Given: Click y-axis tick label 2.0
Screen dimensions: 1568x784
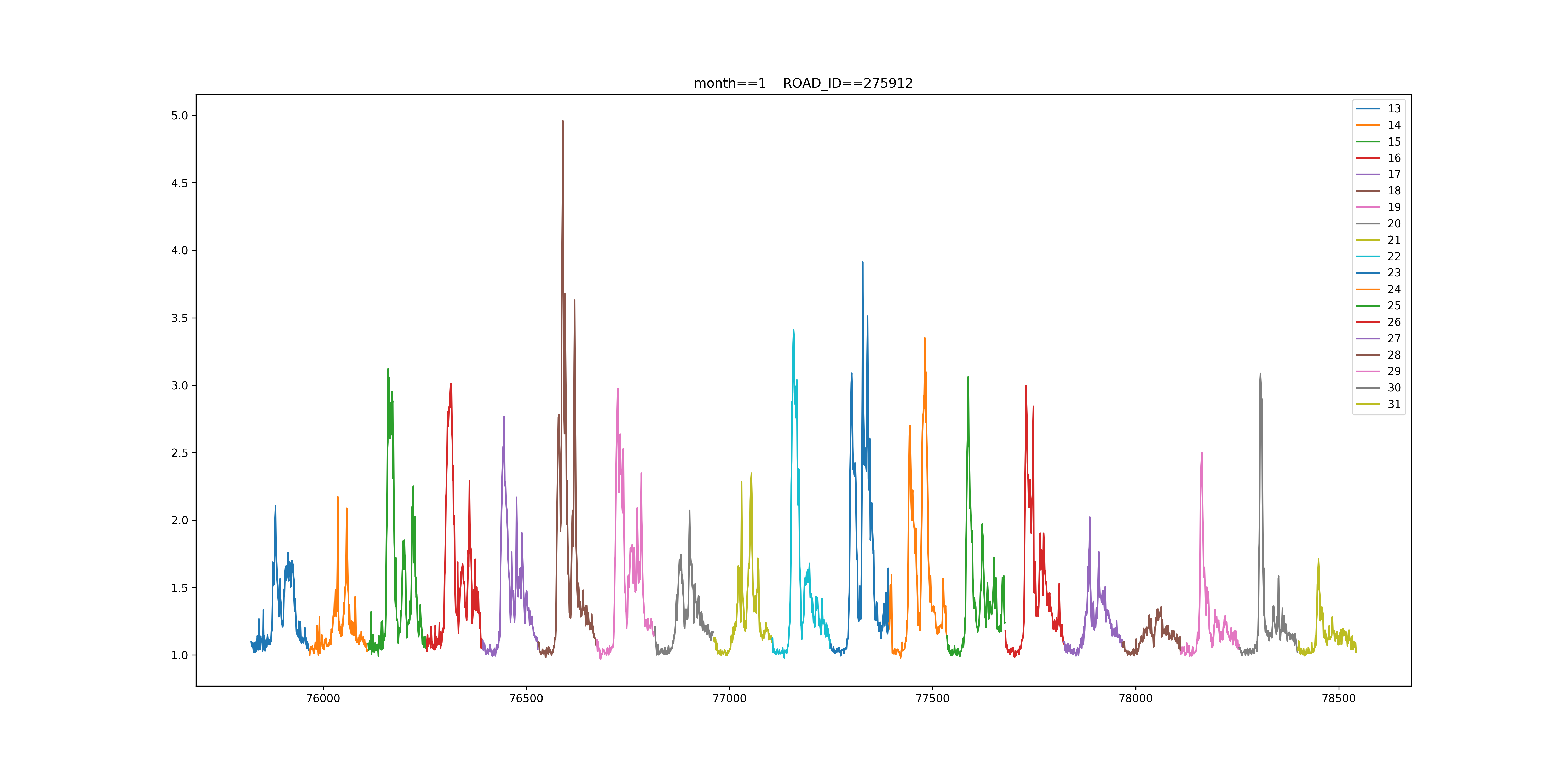Looking at the screenshot, I should click(180, 520).
